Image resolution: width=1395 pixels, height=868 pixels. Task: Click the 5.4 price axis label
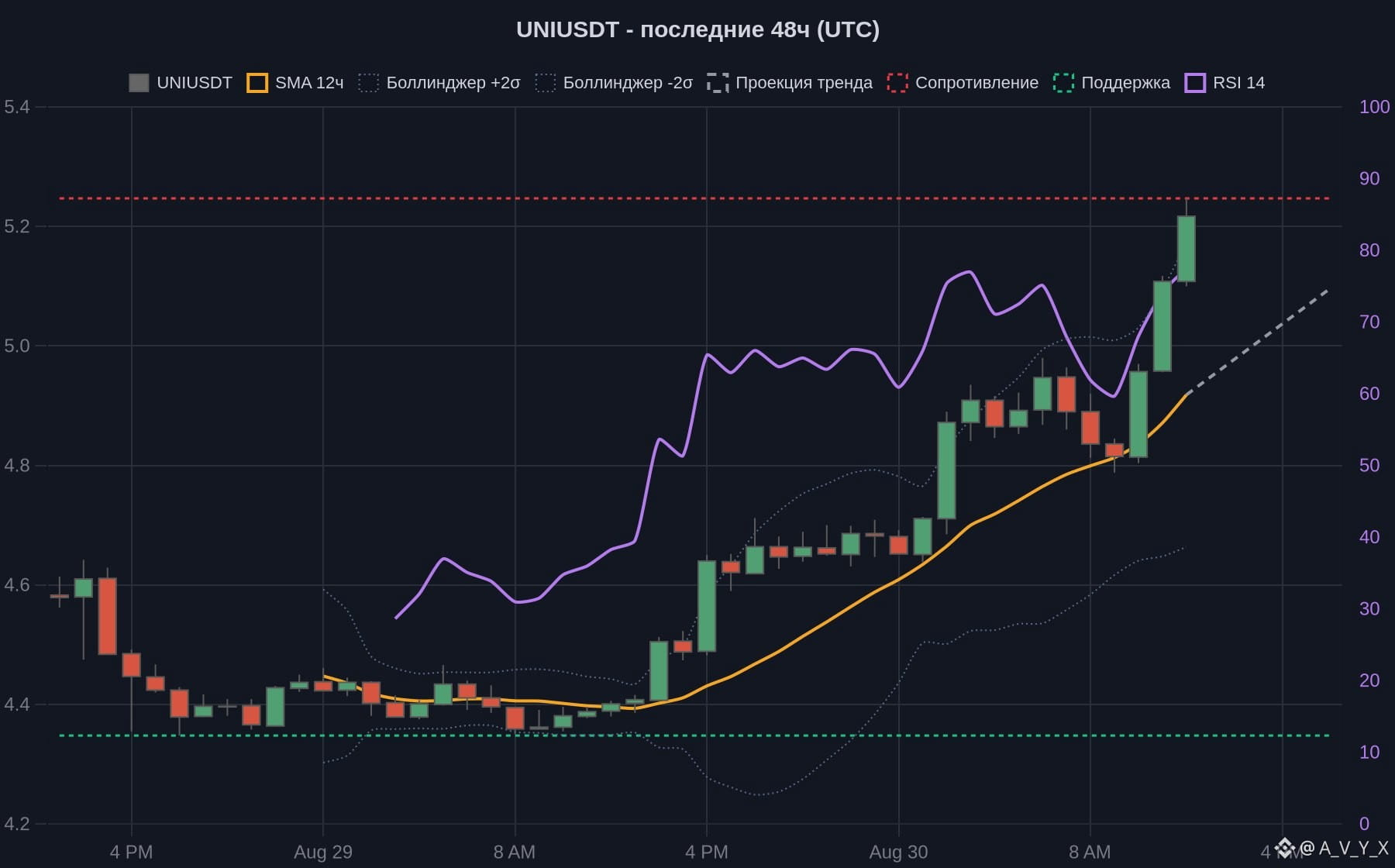[x=17, y=107]
